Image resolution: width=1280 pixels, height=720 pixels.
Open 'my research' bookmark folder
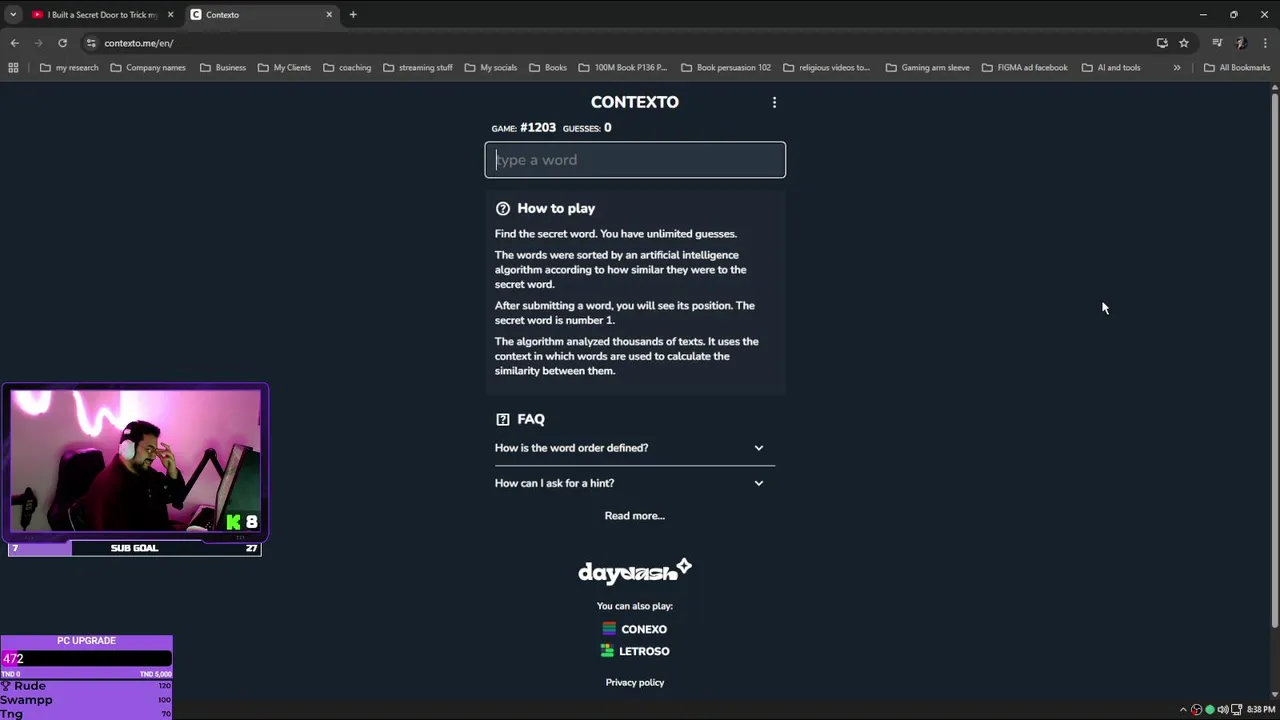pos(69,68)
